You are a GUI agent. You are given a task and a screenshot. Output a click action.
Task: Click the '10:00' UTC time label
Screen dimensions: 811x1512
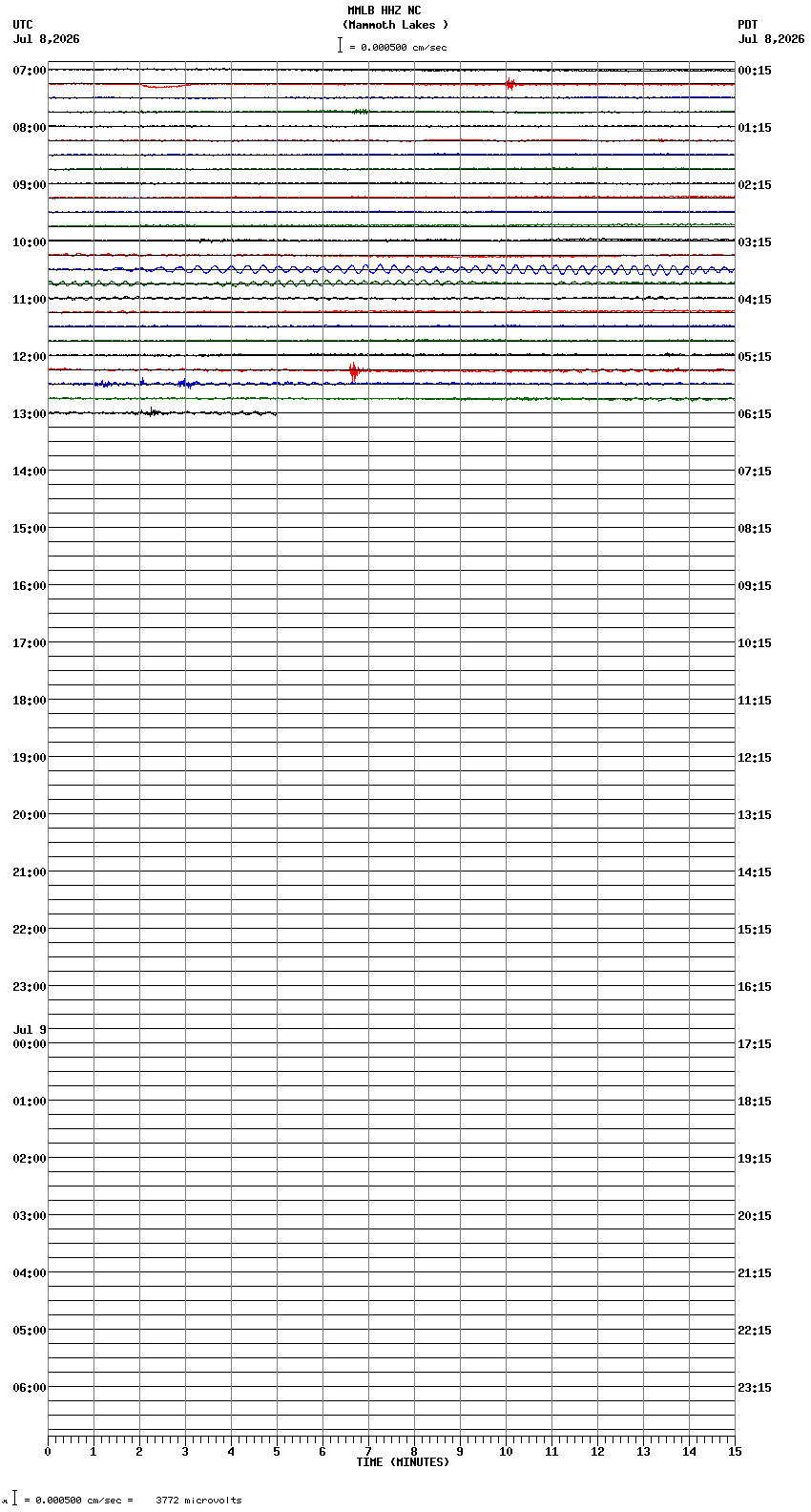coord(30,242)
